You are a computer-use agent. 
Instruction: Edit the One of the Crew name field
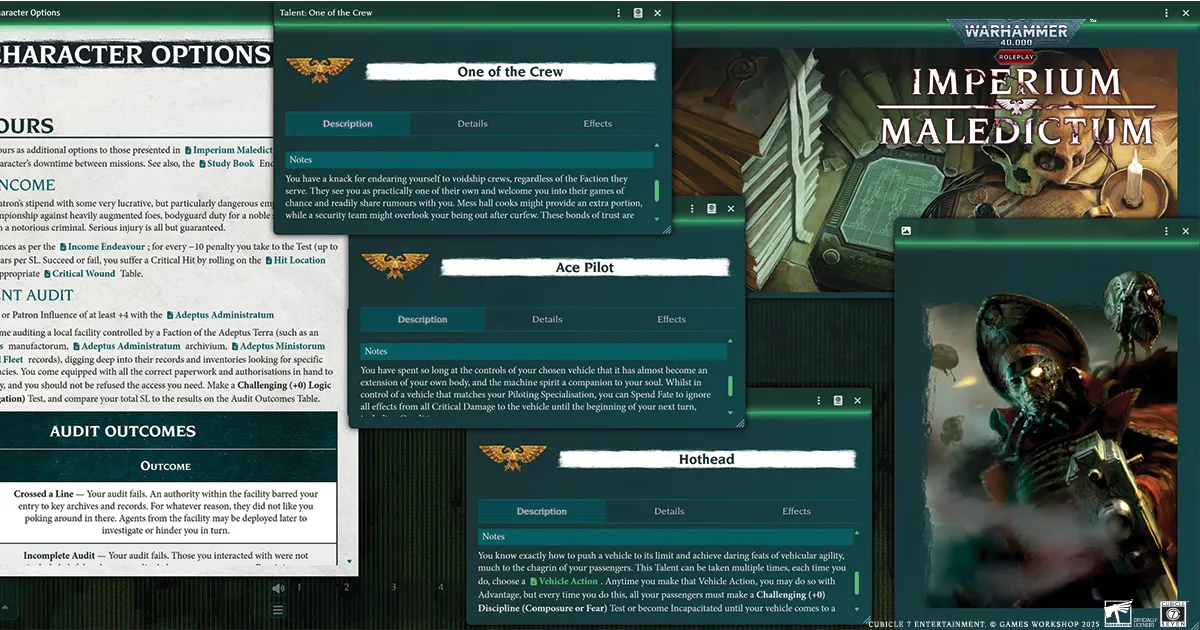point(510,72)
